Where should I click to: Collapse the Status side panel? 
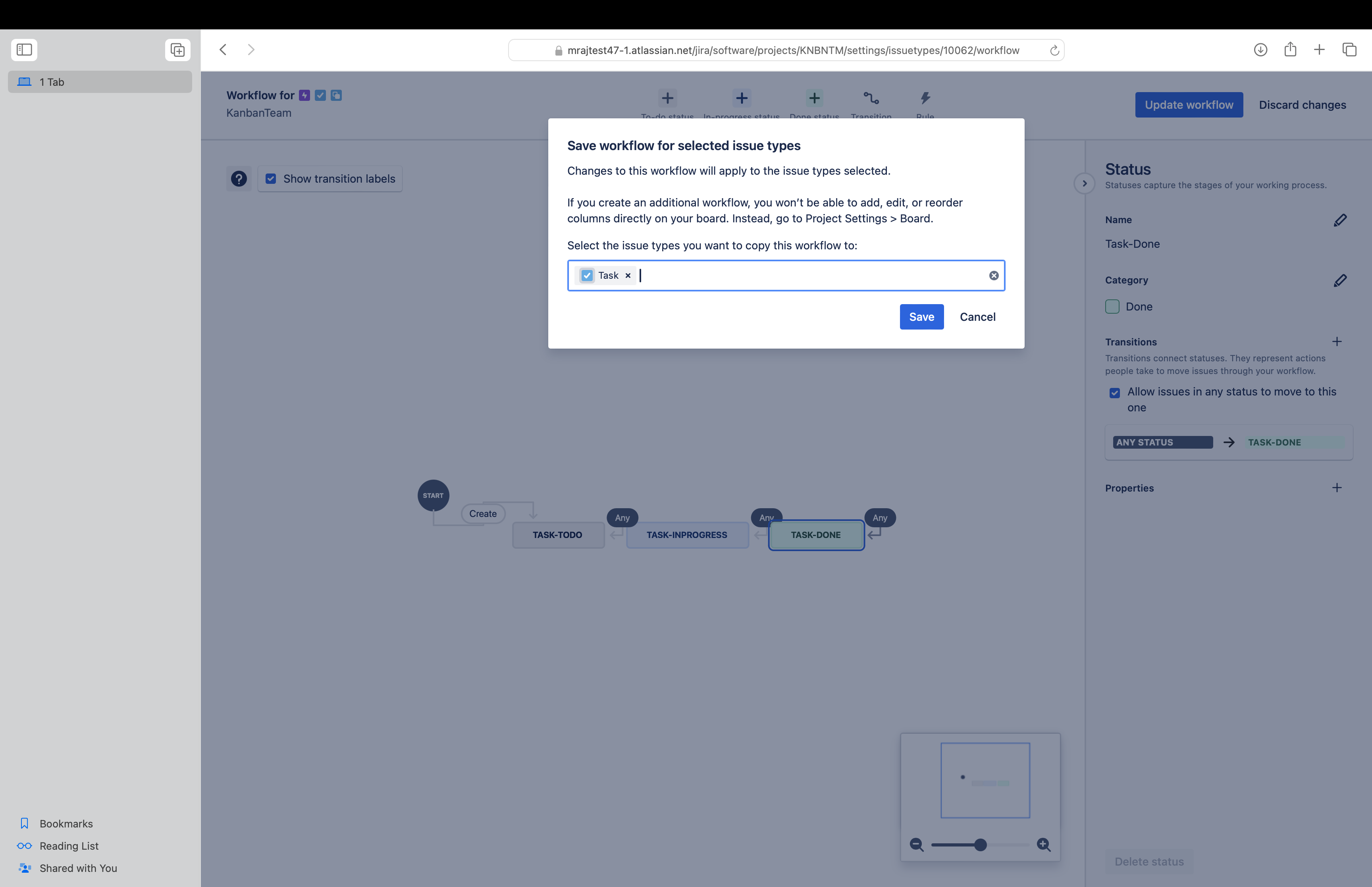tap(1085, 183)
